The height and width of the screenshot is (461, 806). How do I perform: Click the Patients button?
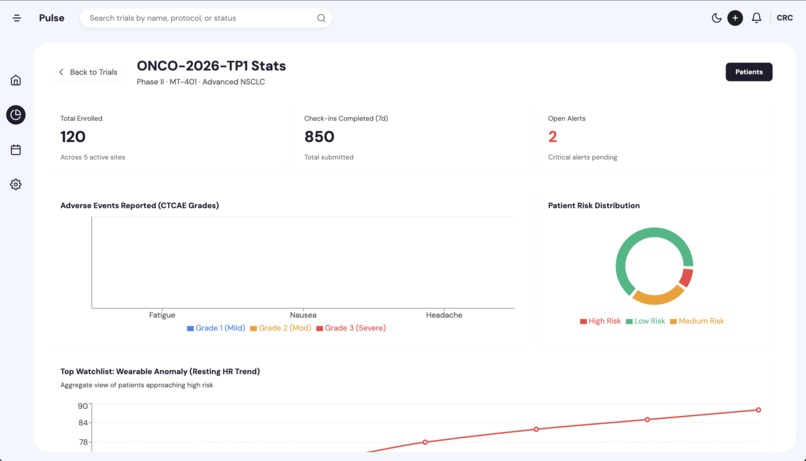(748, 72)
